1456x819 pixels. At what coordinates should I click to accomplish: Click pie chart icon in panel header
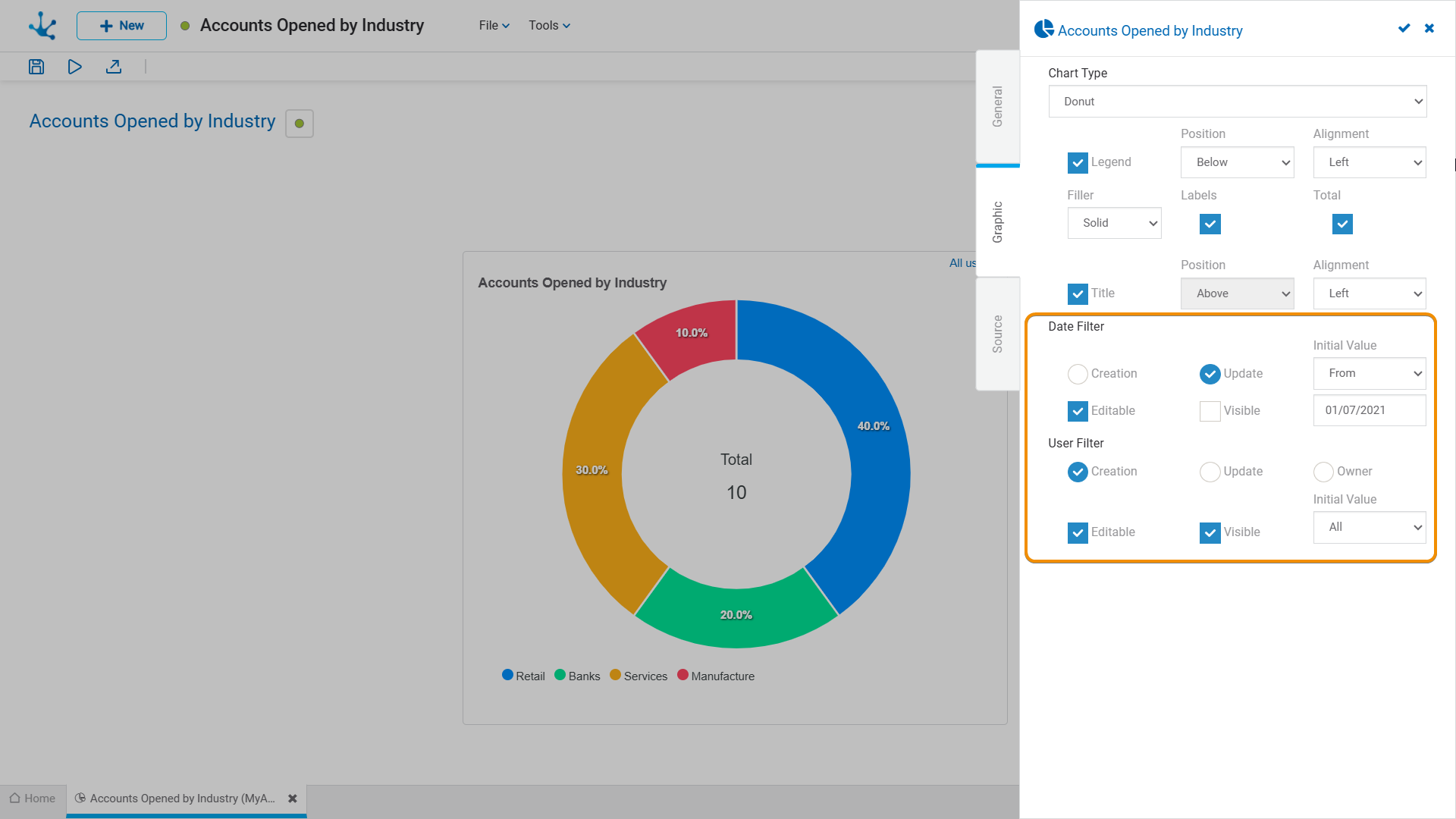point(1043,30)
